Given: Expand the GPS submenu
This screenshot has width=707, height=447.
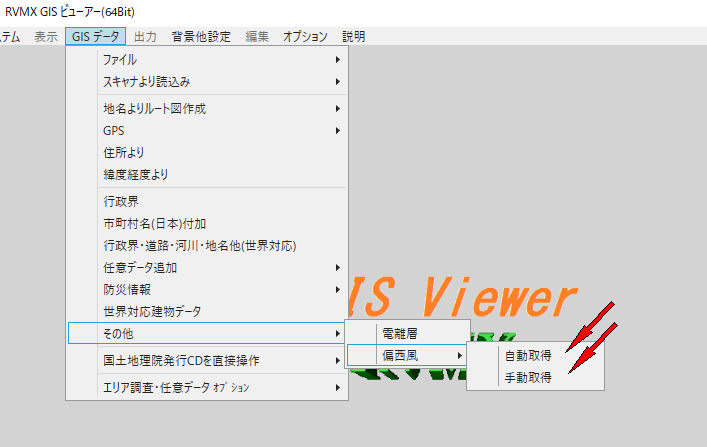Looking at the screenshot, I should click(x=113, y=130).
